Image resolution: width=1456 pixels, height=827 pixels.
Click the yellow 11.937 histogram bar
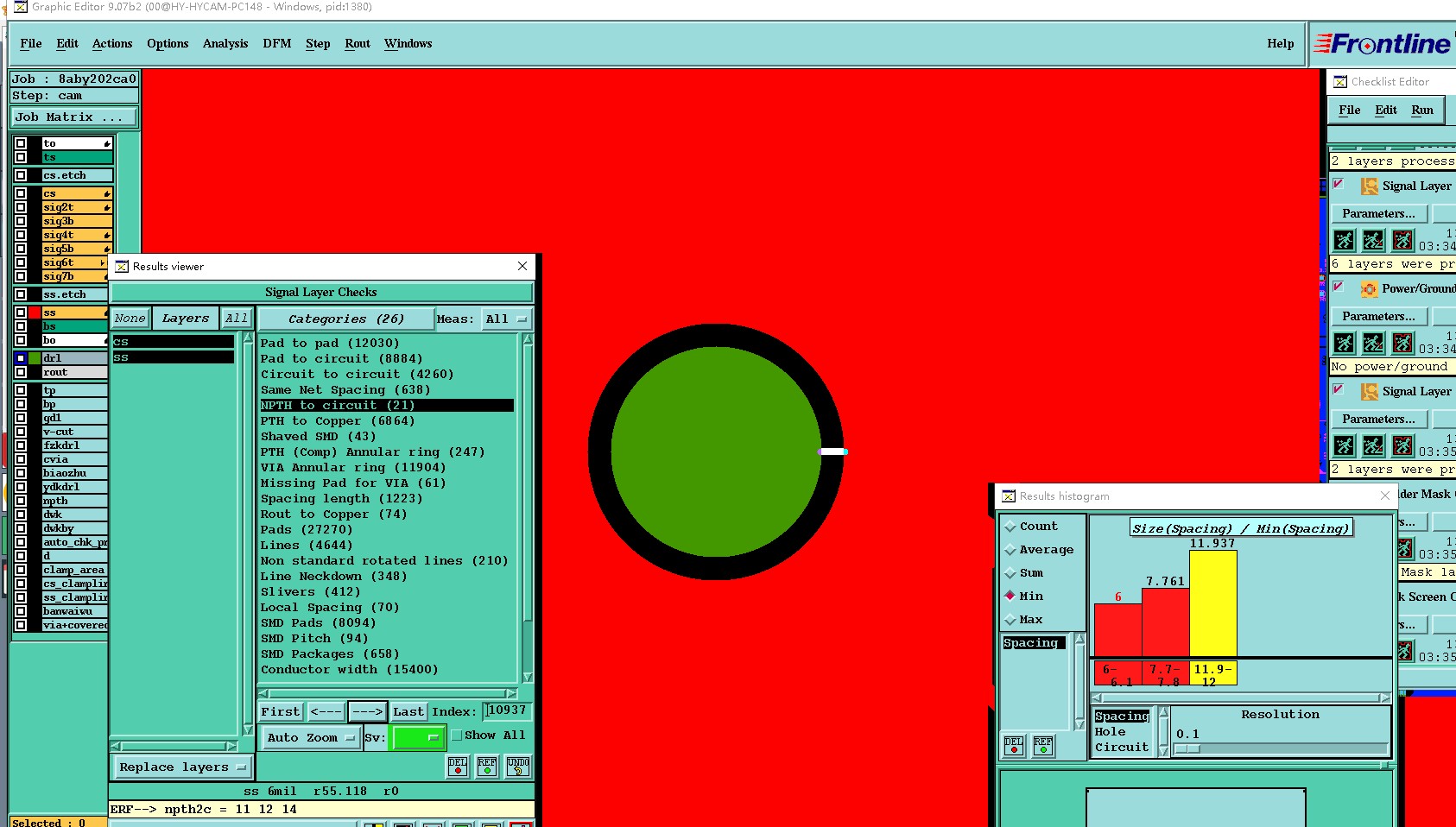pyautogui.click(x=1213, y=603)
